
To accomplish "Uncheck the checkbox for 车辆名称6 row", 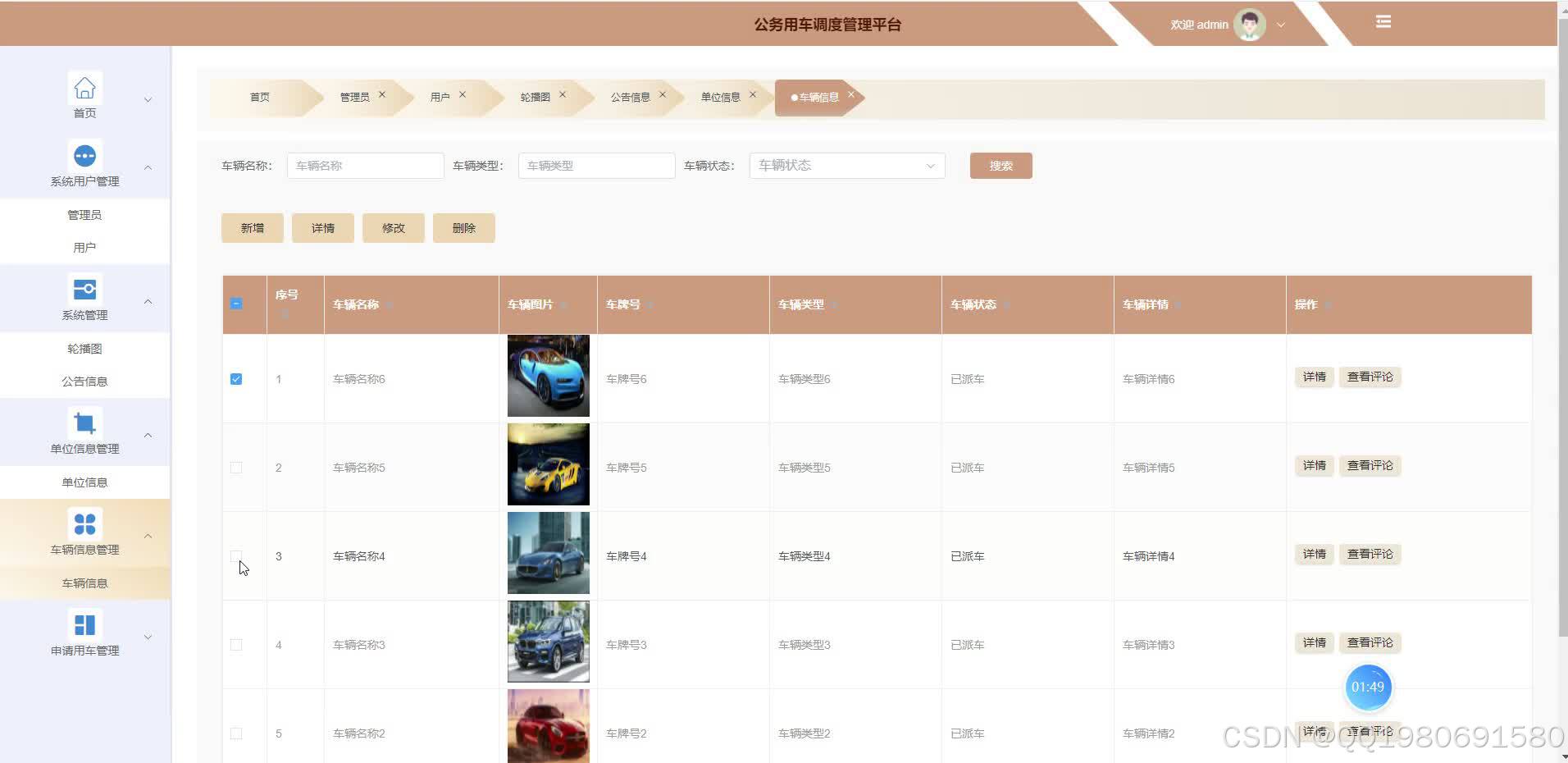I will click(236, 378).
